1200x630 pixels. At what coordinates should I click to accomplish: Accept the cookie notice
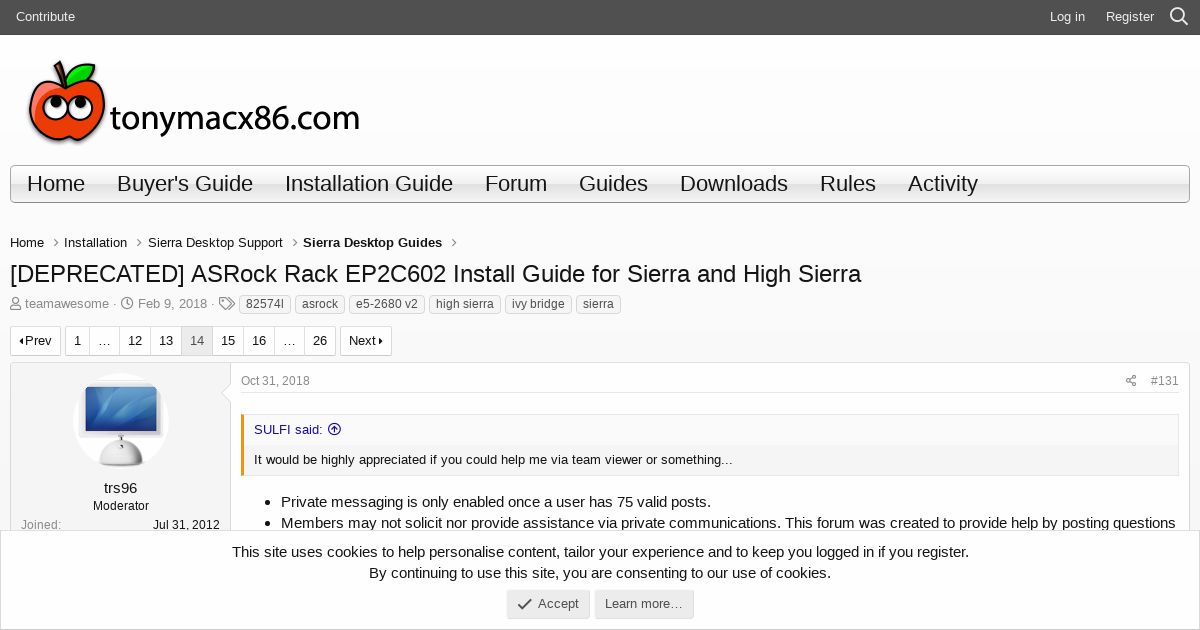pos(548,604)
